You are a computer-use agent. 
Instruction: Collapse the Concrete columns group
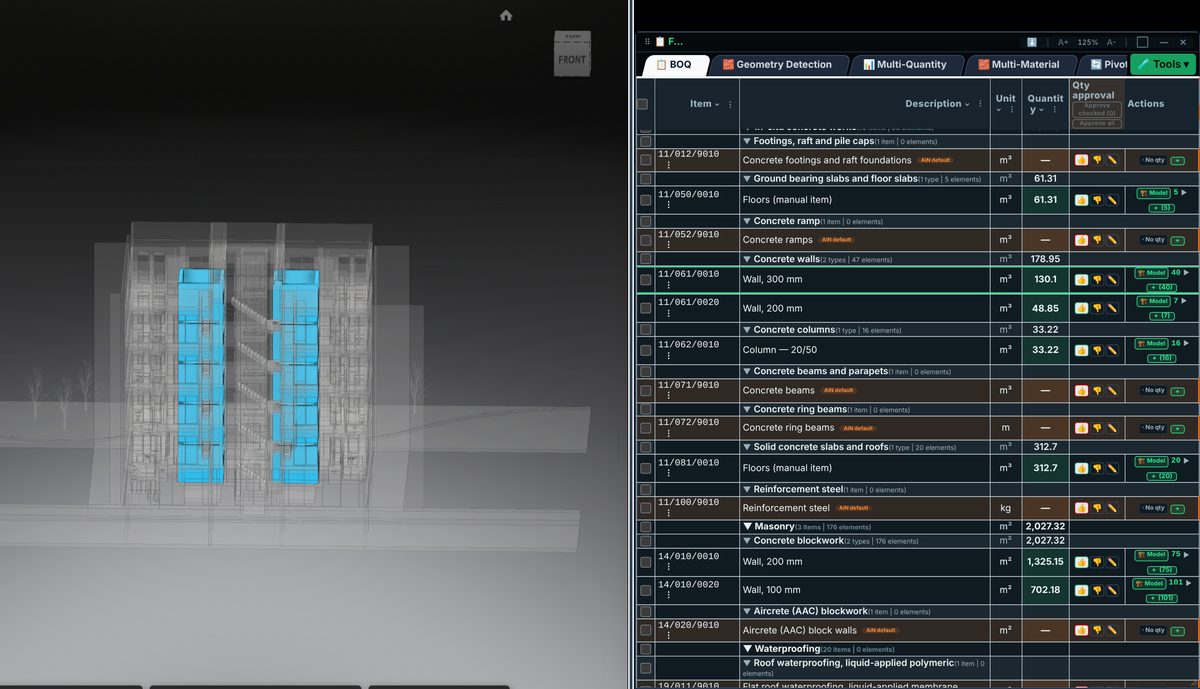tap(747, 330)
